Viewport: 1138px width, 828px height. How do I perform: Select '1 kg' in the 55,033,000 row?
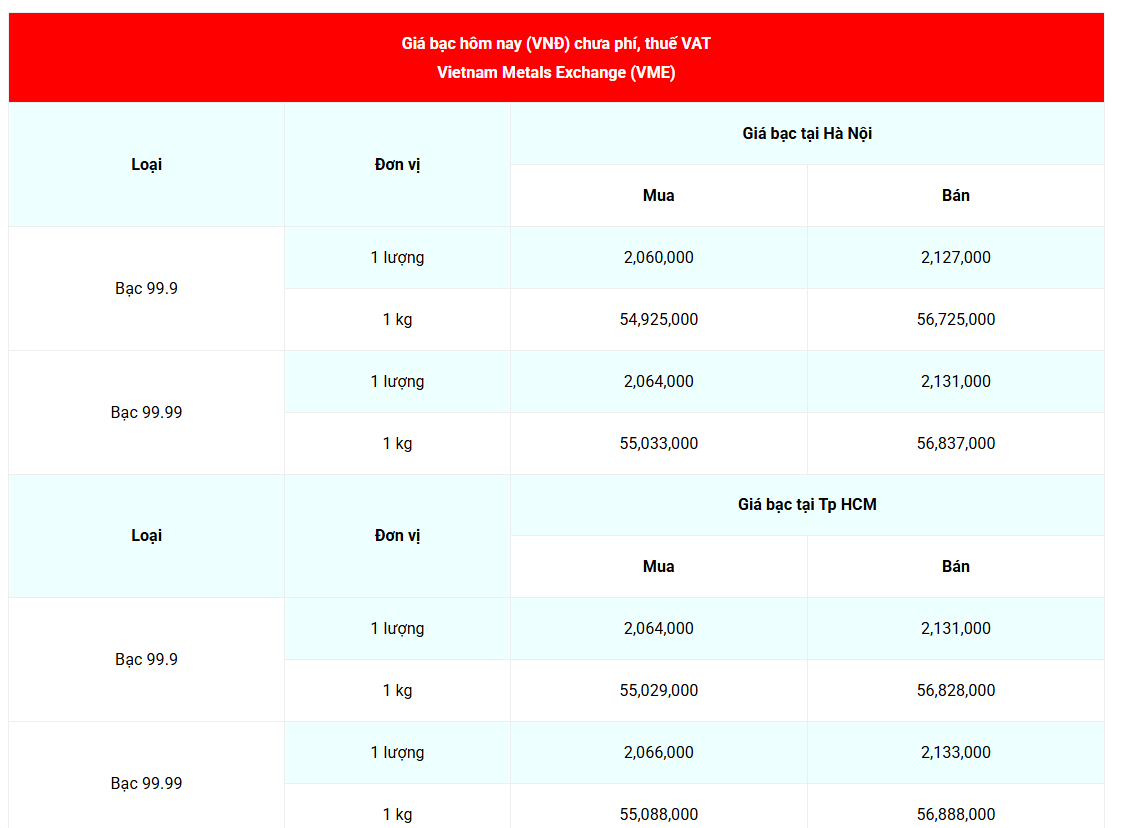click(x=397, y=443)
